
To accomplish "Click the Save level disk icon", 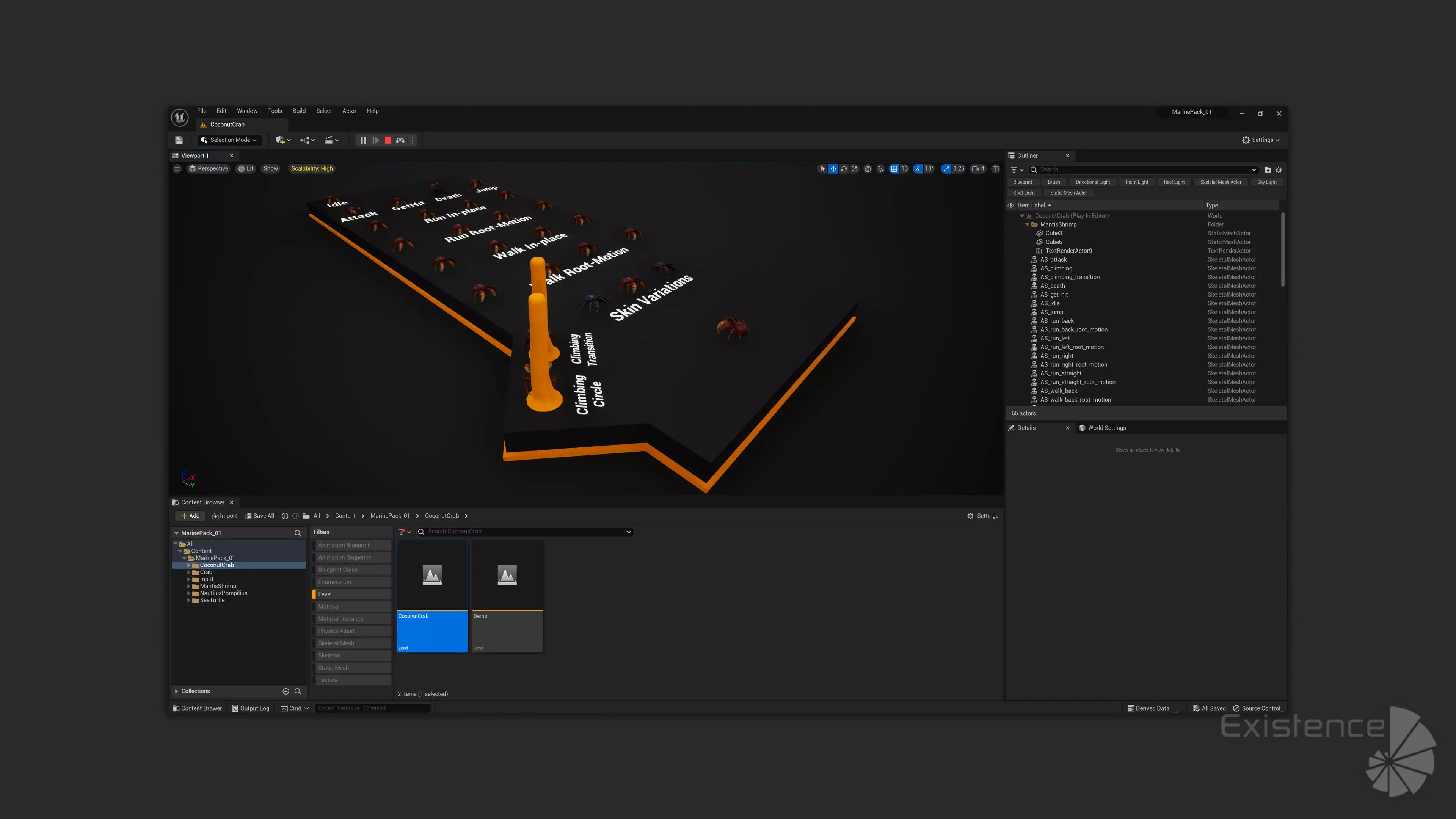I will [179, 140].
